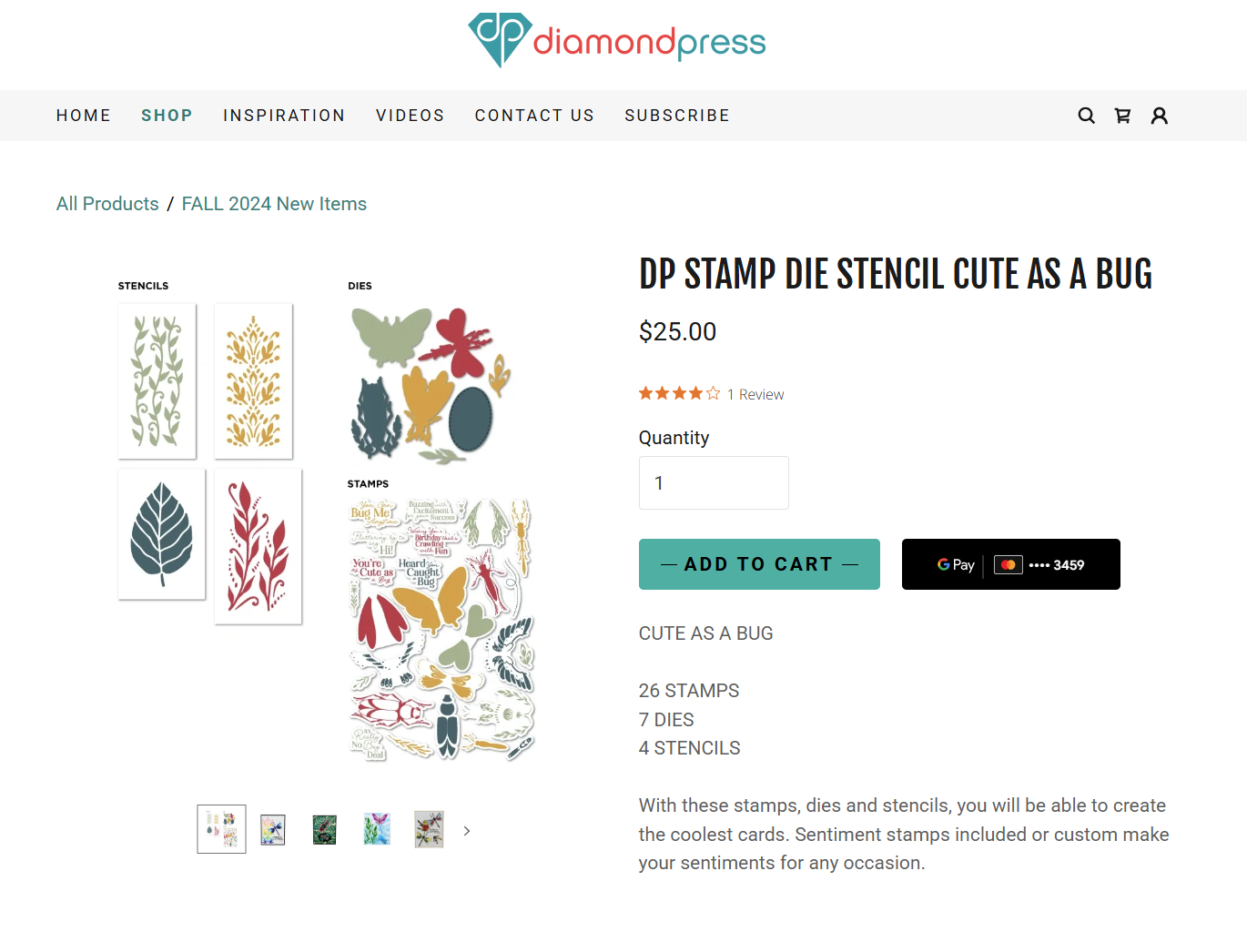
Task: Open the INSPIRATION menu item
Action: point(284,115)
